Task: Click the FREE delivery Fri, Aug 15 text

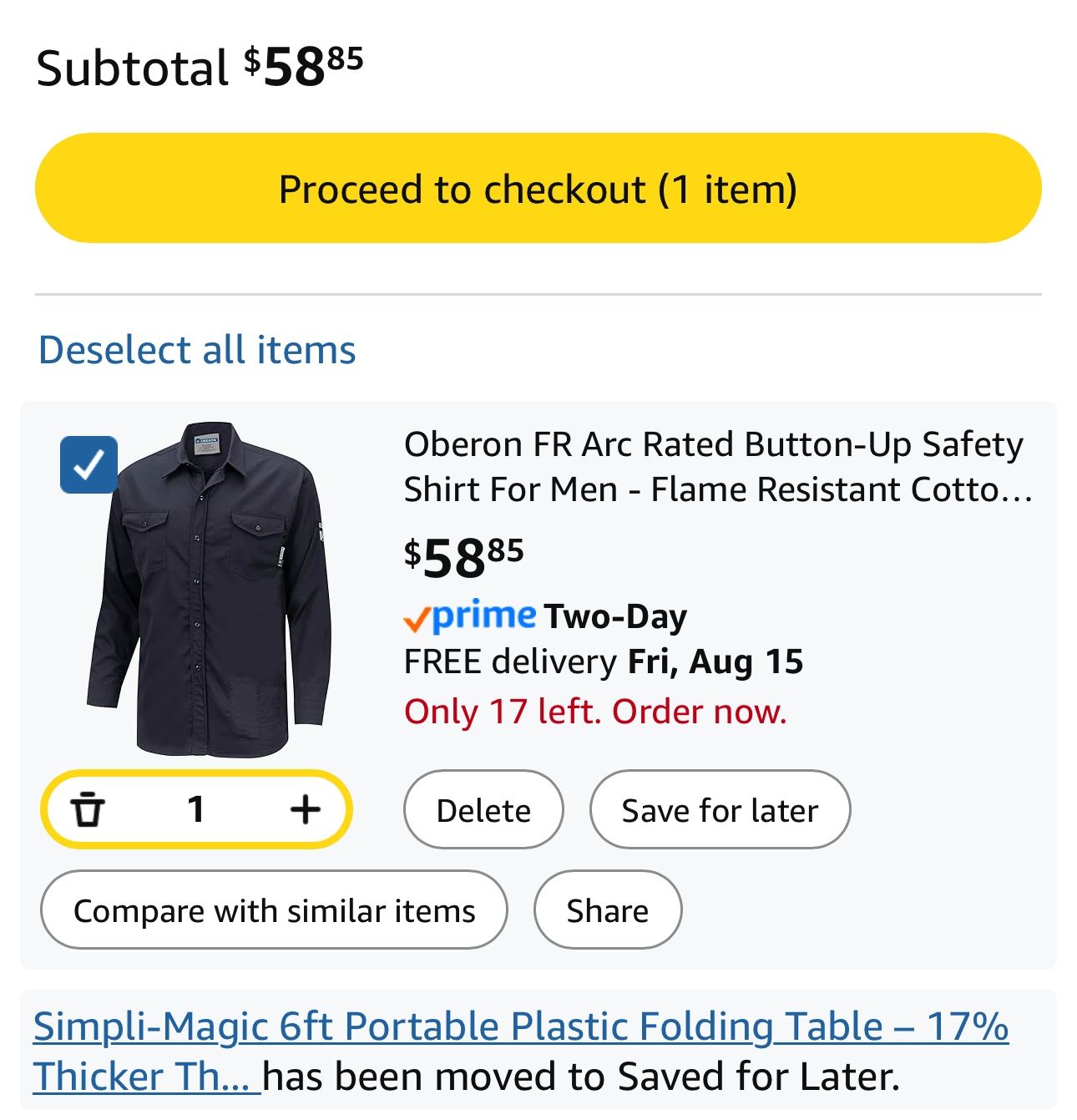Action: (603, 661)
